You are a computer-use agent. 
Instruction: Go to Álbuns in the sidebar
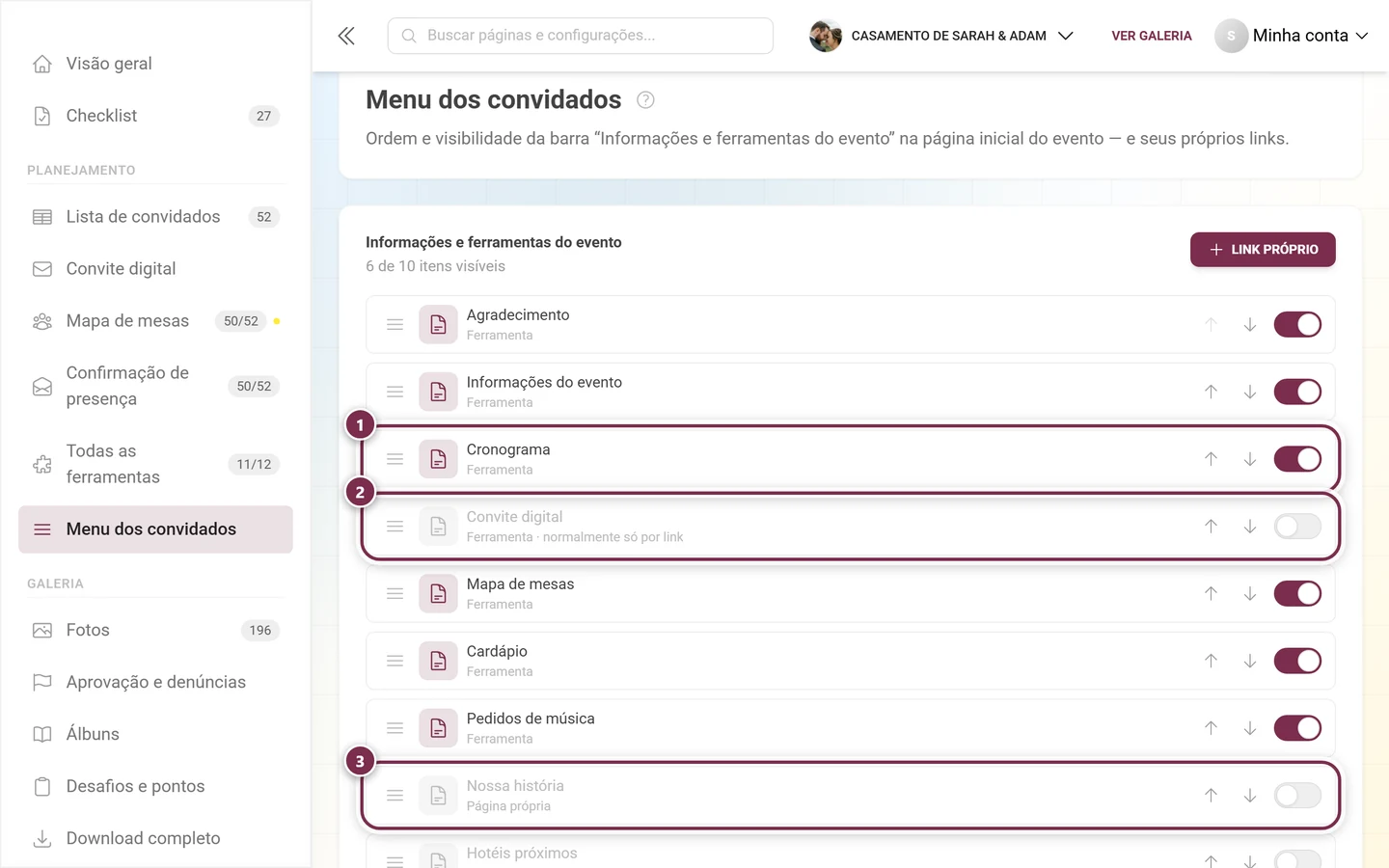pos(155,735)
